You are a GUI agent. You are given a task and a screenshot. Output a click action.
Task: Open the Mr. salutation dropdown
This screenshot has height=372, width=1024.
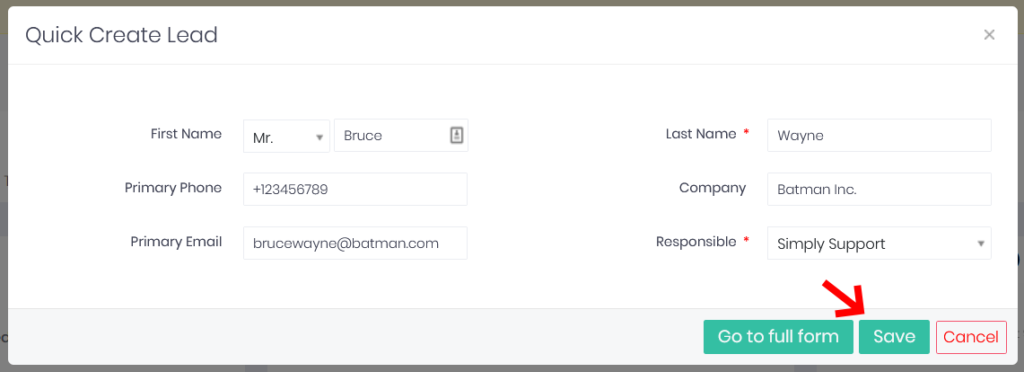click(x=287, y=136)
